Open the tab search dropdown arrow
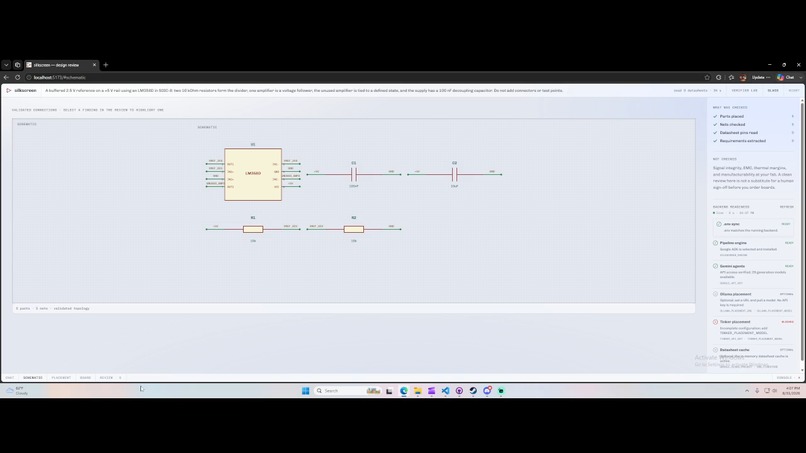The height and width of the screenshot is (453, 806). 6,65
